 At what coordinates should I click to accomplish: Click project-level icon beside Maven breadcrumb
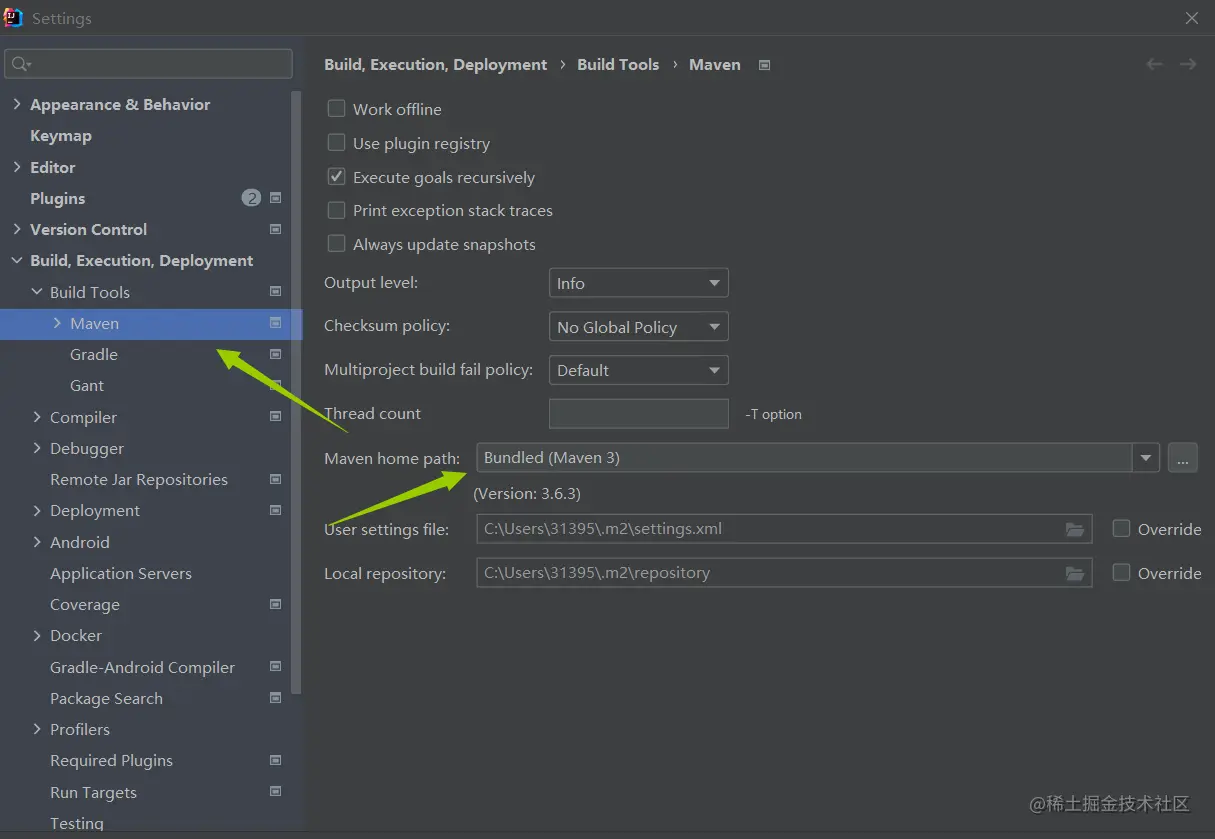[765, 65]
